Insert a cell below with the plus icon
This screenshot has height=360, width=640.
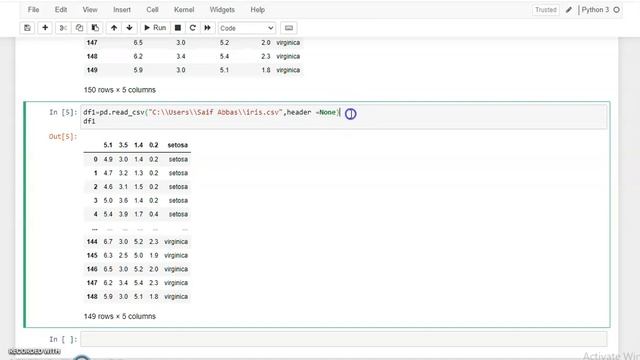tap(45, 28)
